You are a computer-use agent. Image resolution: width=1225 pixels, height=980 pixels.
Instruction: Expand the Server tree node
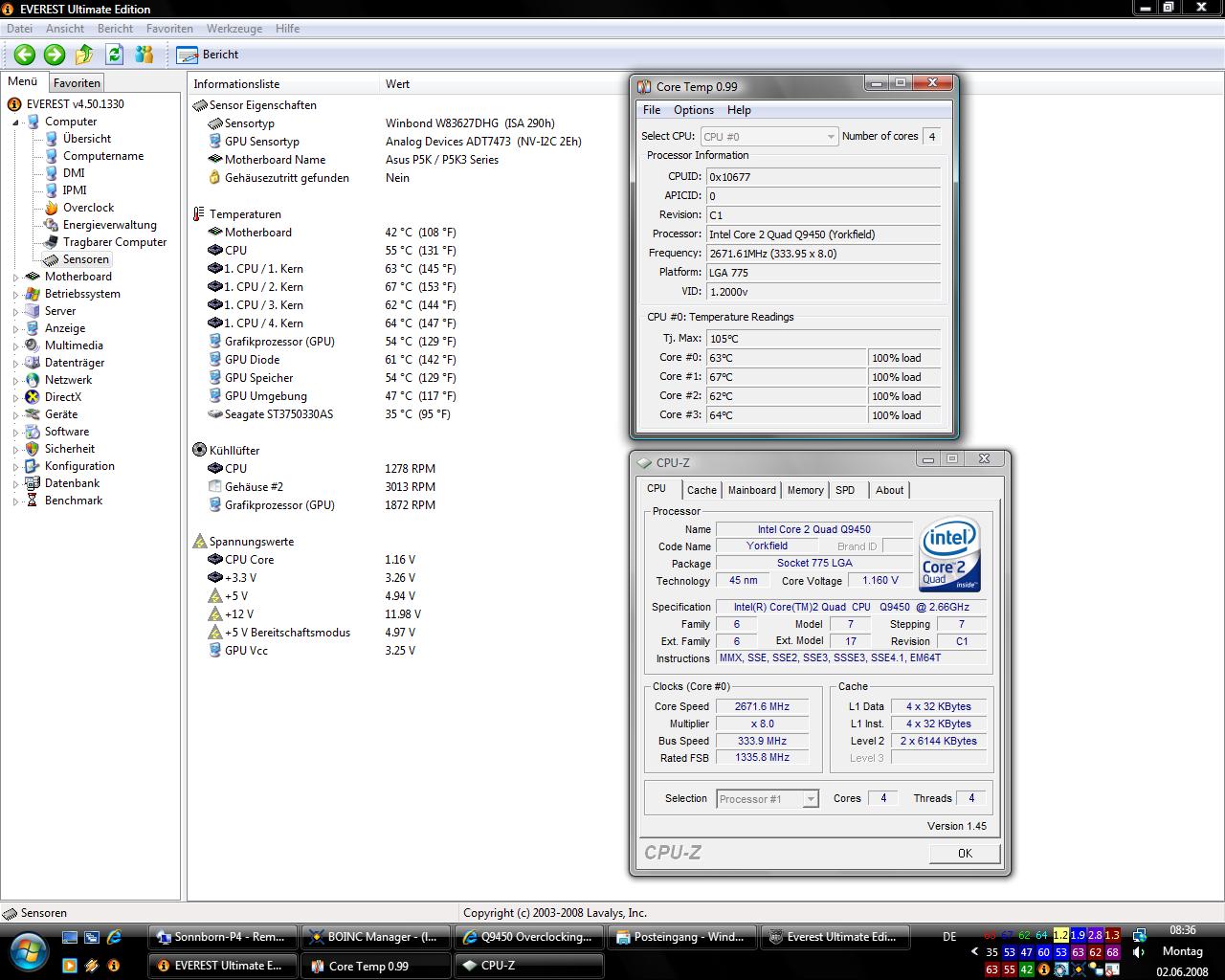pos(15,312)
